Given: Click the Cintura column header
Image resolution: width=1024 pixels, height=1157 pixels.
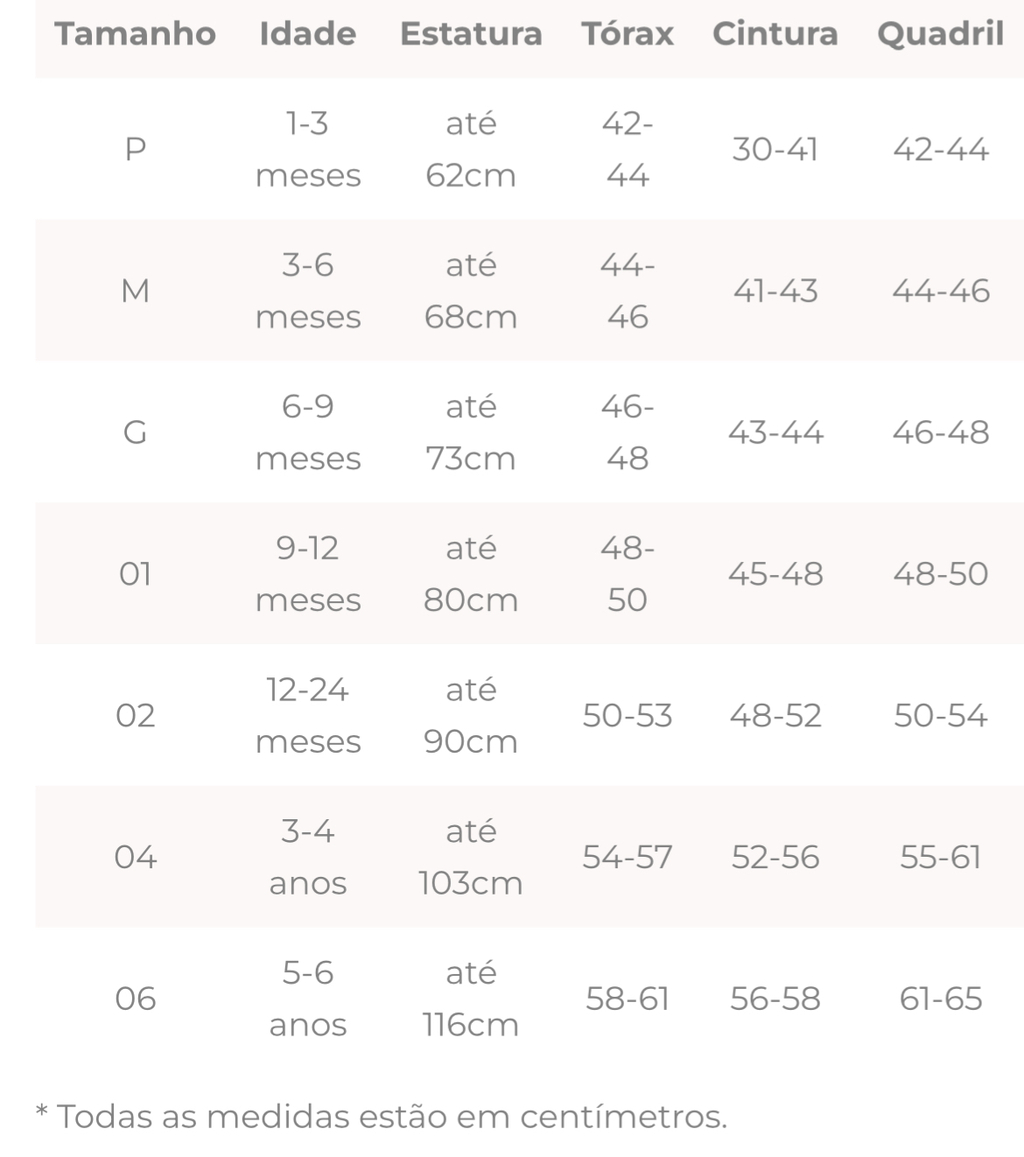Looking at the screenshot, I should point(775,34).
